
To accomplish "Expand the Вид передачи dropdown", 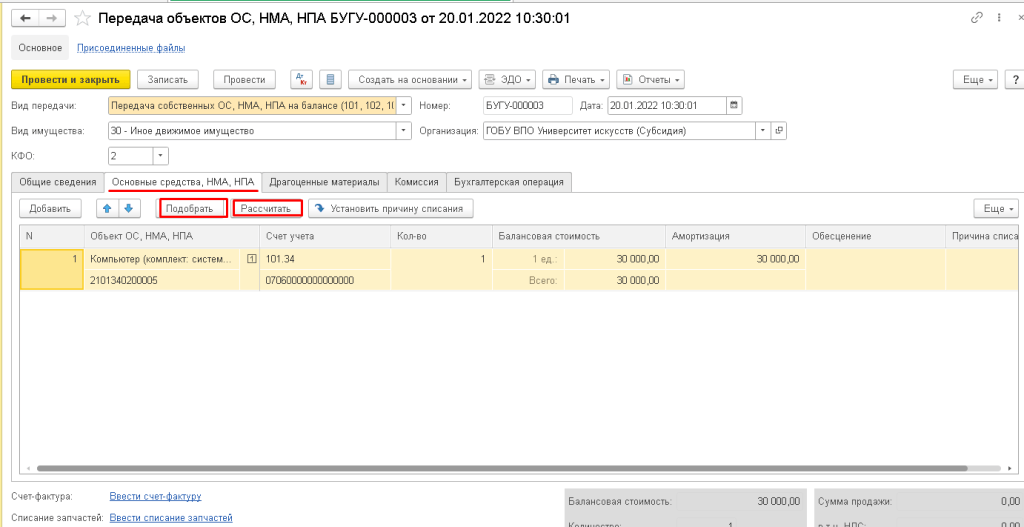I will coord(404,105).
